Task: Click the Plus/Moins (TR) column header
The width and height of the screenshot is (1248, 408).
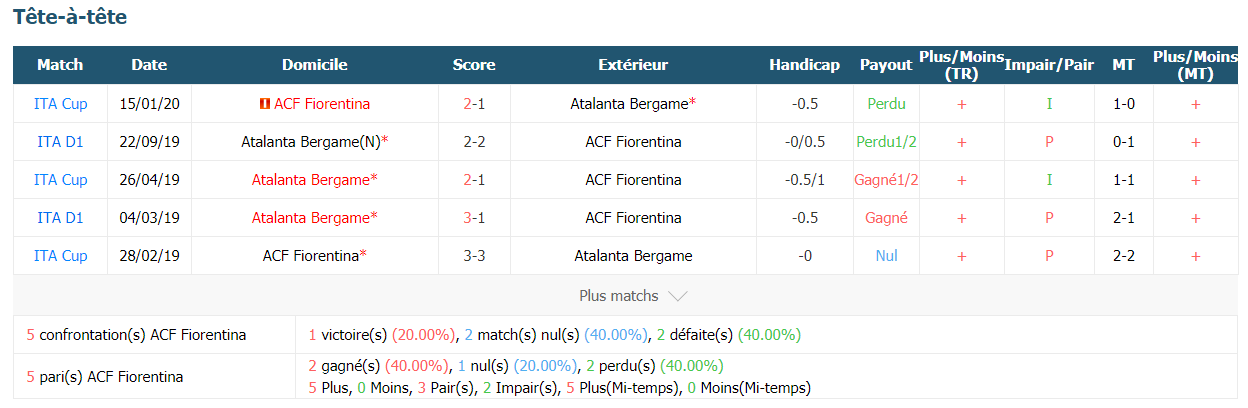Action: click(961, 65)
